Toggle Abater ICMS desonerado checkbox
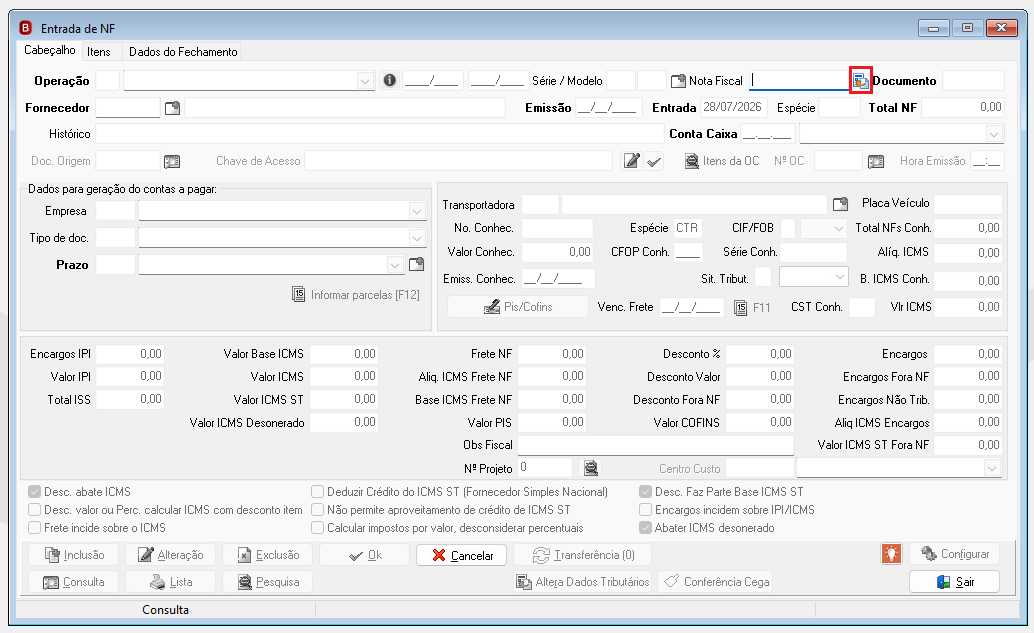 click(646, 528)
